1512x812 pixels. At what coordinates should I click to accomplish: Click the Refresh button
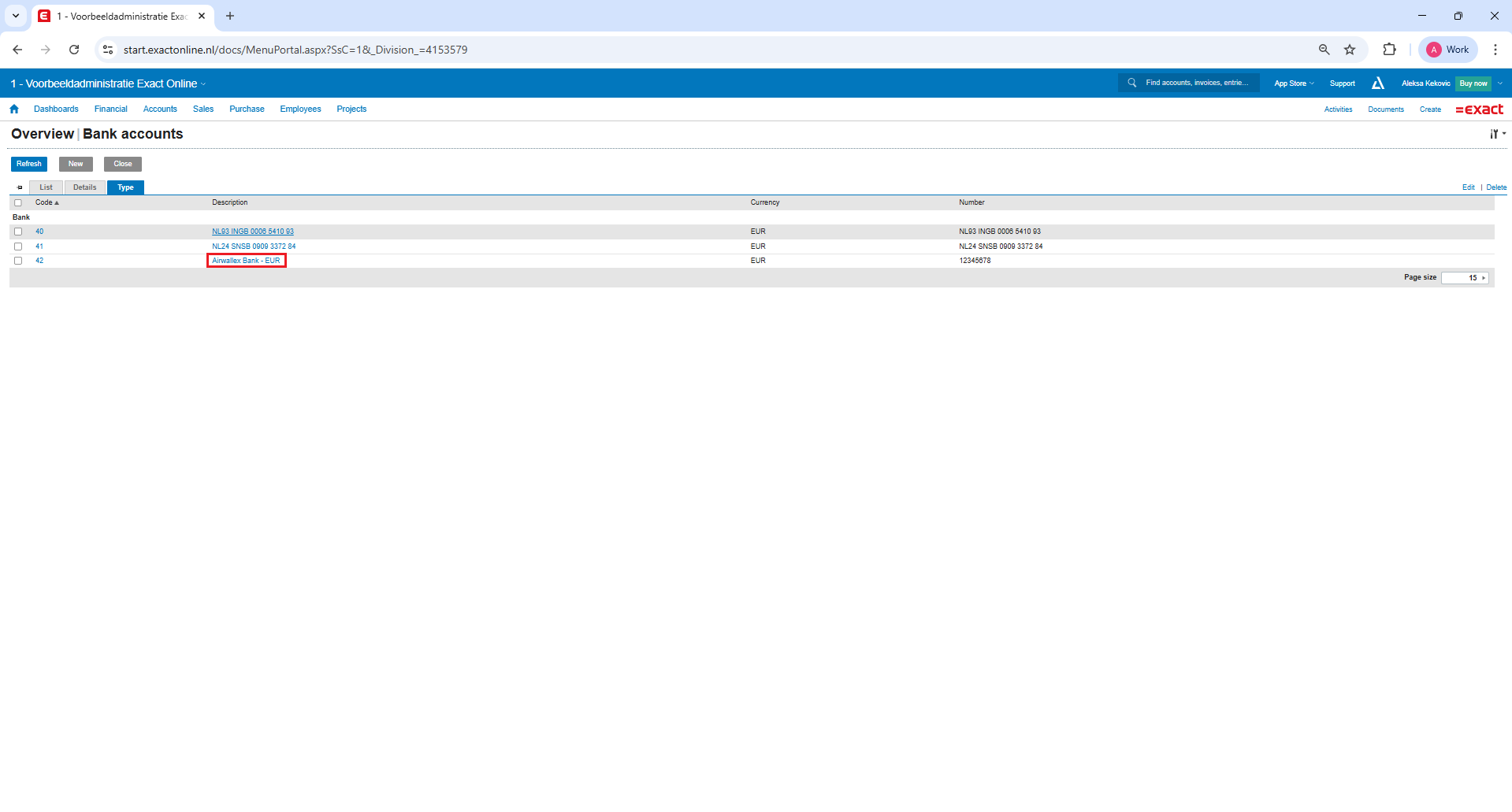click(x=29, y=164)
